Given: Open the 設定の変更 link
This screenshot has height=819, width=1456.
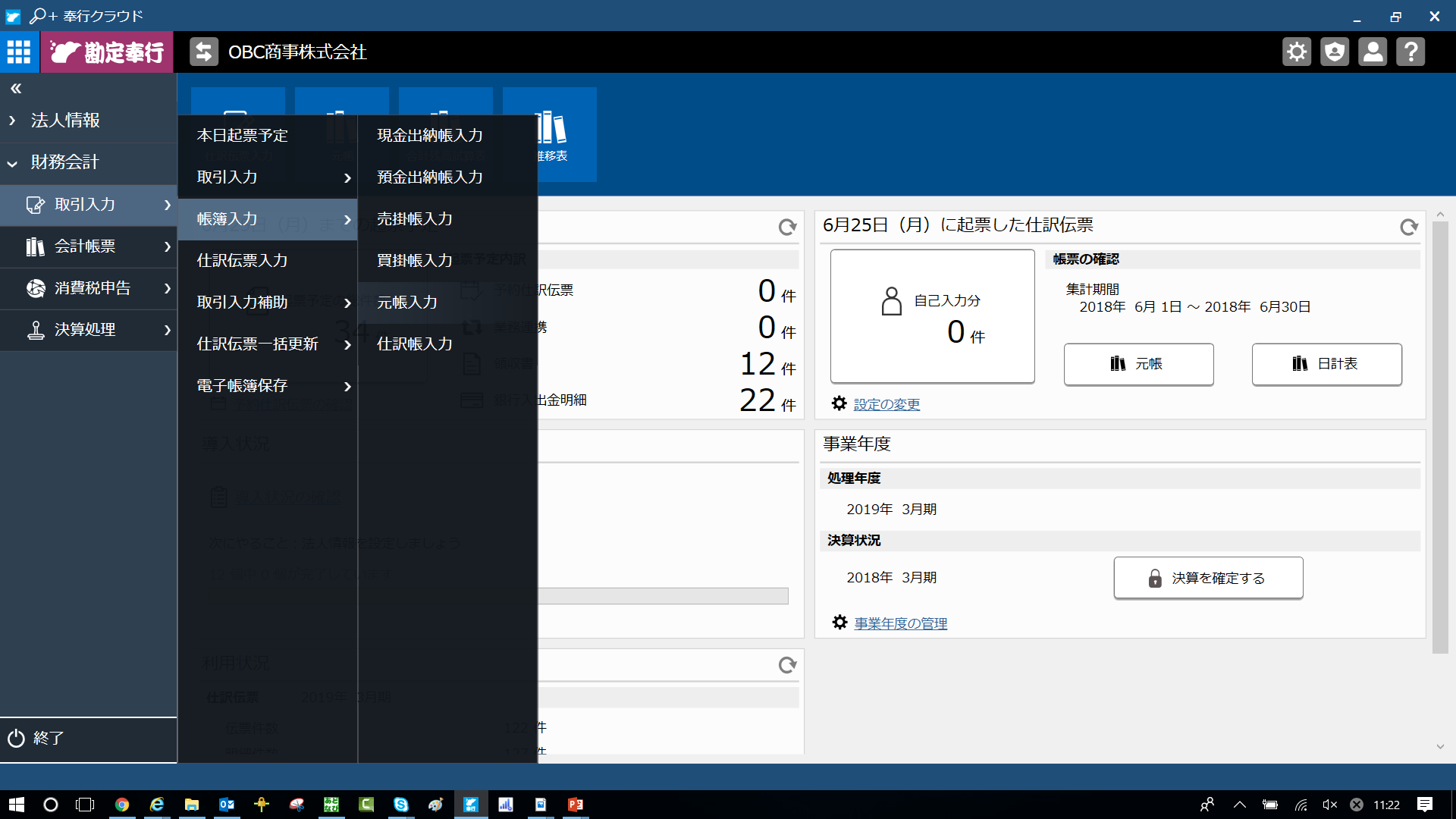Looking at the screenshot, I should pos(886,403).
